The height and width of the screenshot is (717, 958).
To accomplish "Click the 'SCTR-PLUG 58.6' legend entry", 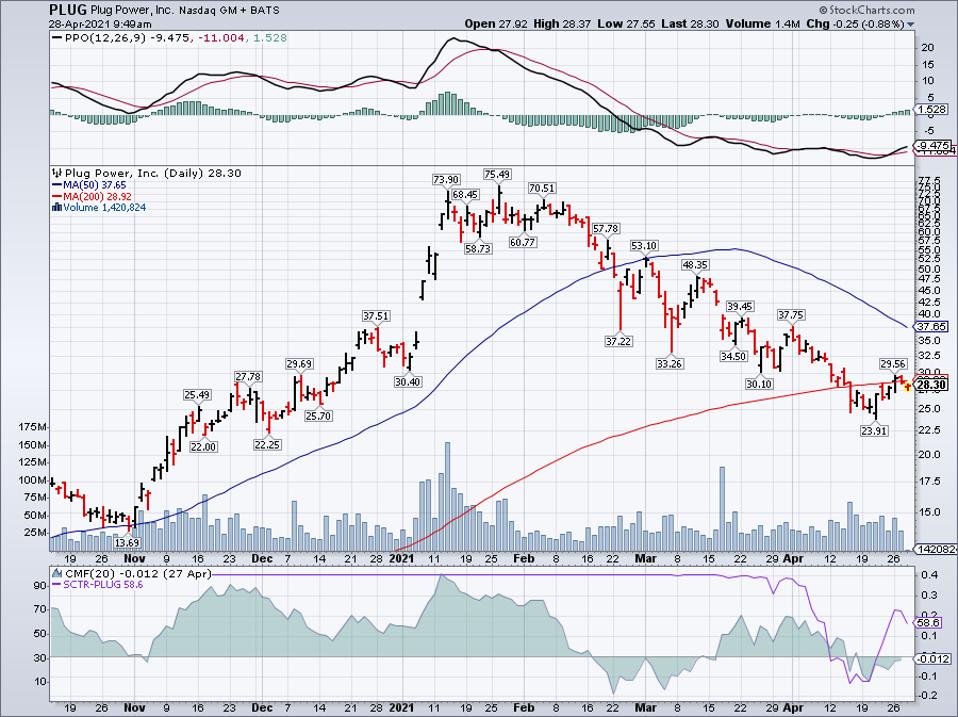I will pyautogui.click(x=103, y=584).
